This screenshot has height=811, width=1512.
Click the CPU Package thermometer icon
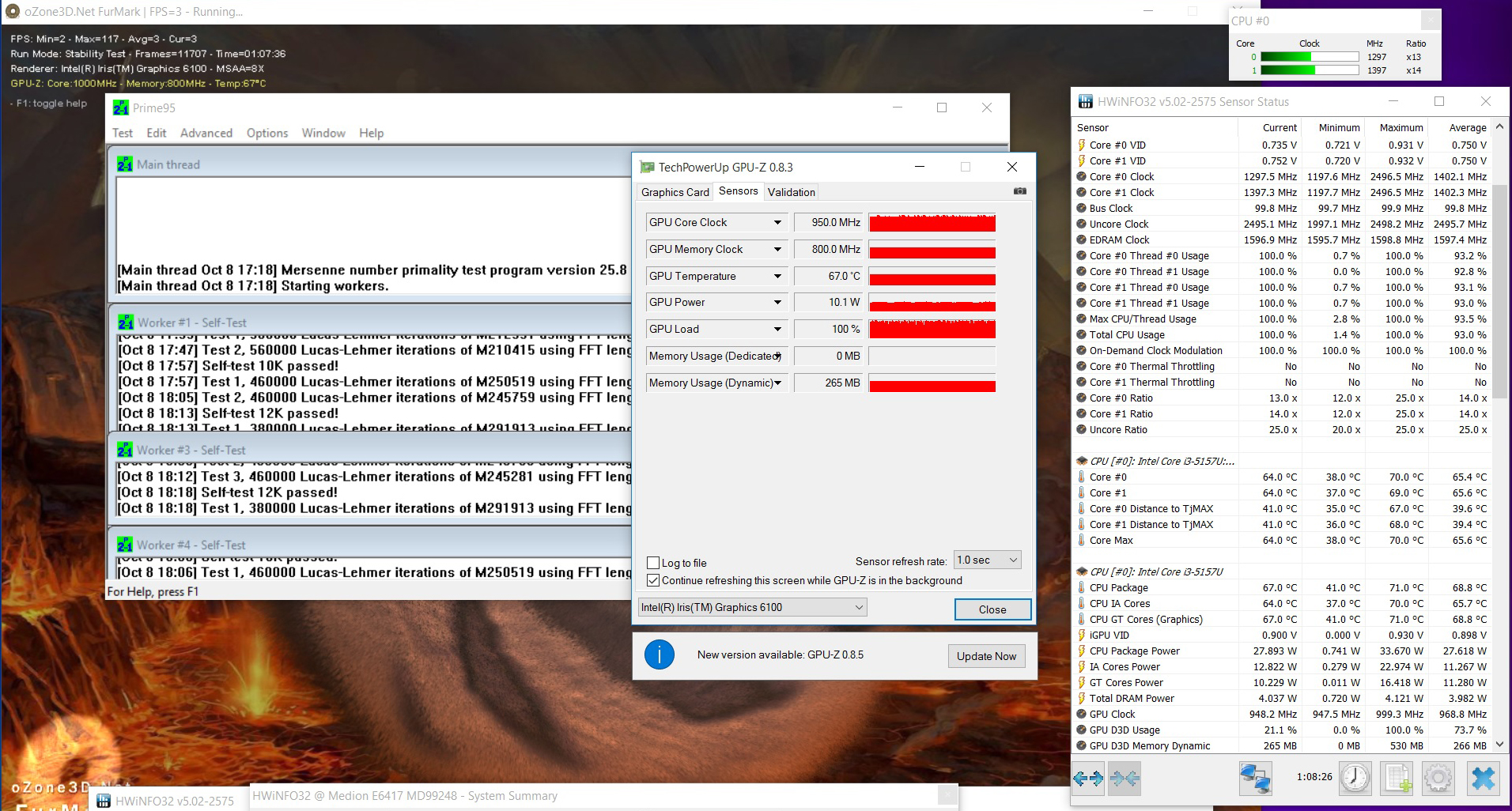[1081, 587]
